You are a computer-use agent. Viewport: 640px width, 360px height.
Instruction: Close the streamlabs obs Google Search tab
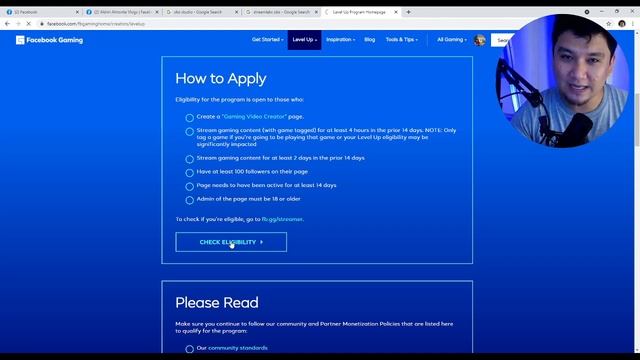point(316,12)
